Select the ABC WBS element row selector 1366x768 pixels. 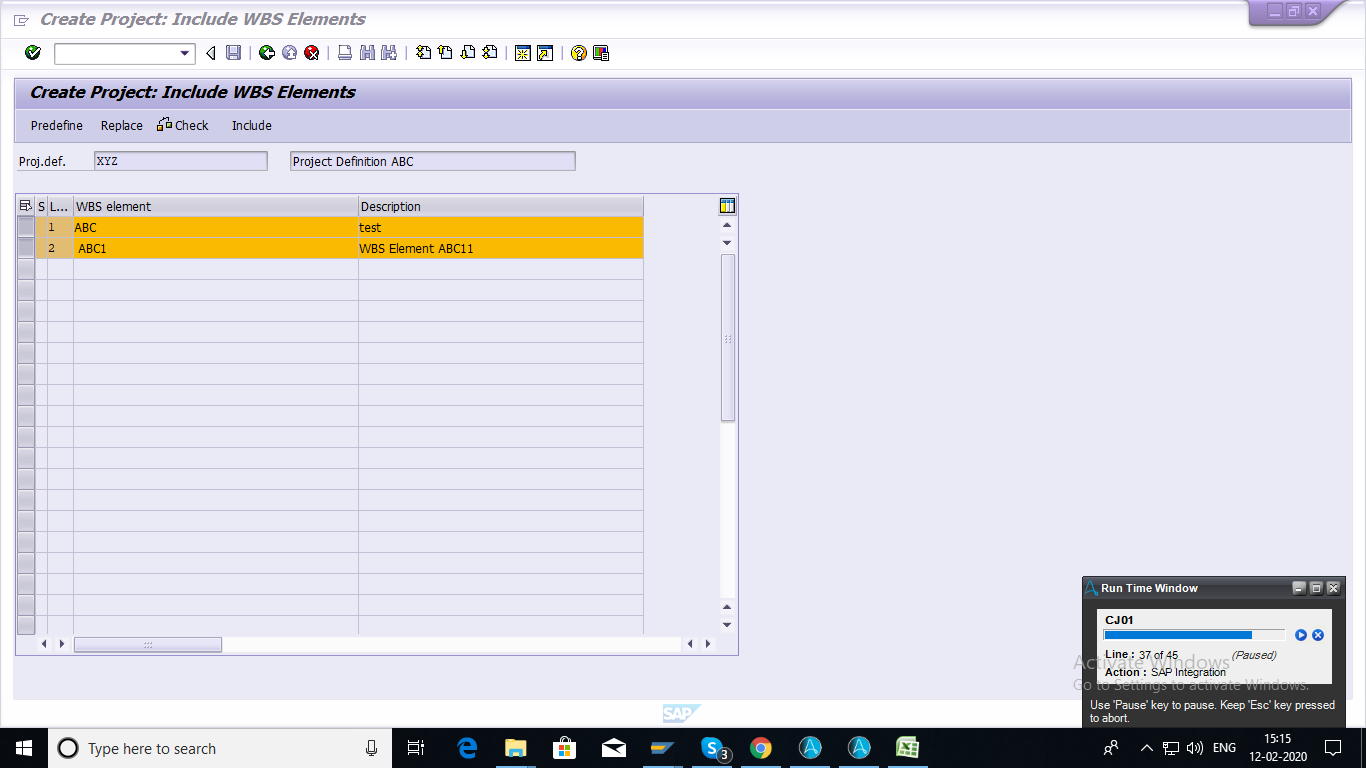[x=26, y=228]
